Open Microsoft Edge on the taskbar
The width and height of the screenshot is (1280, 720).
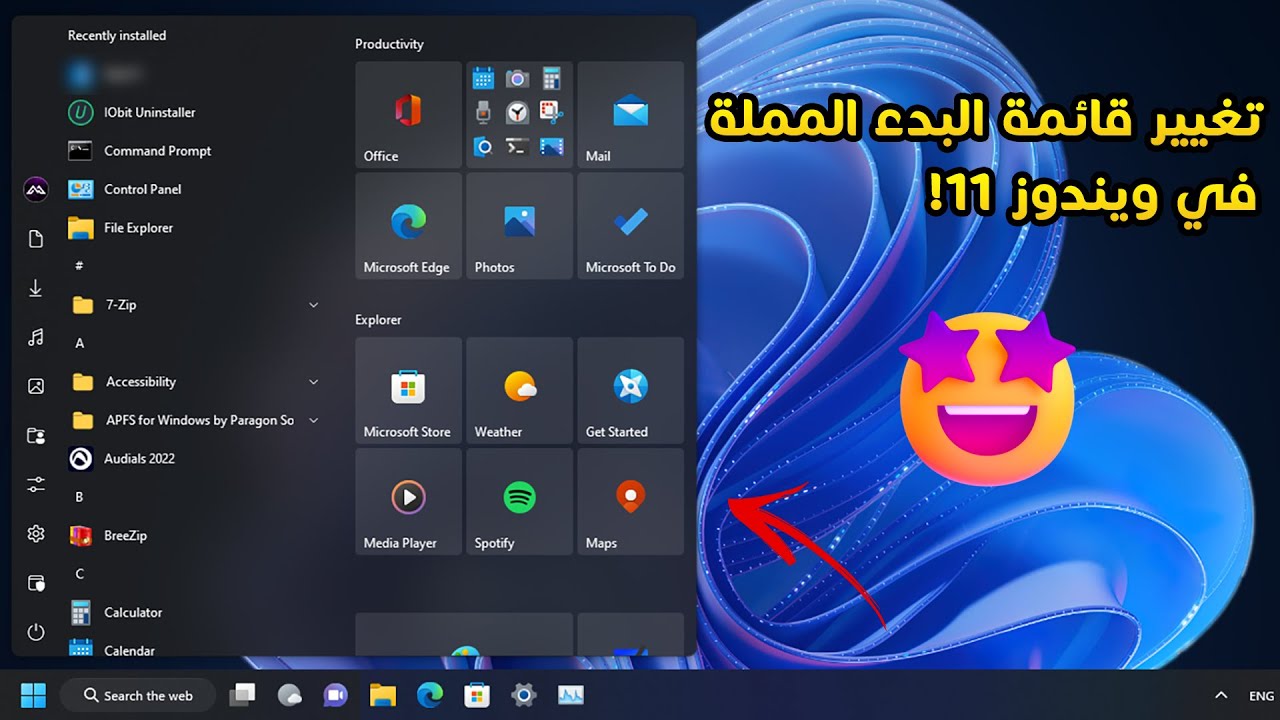(x=430, y=695)
